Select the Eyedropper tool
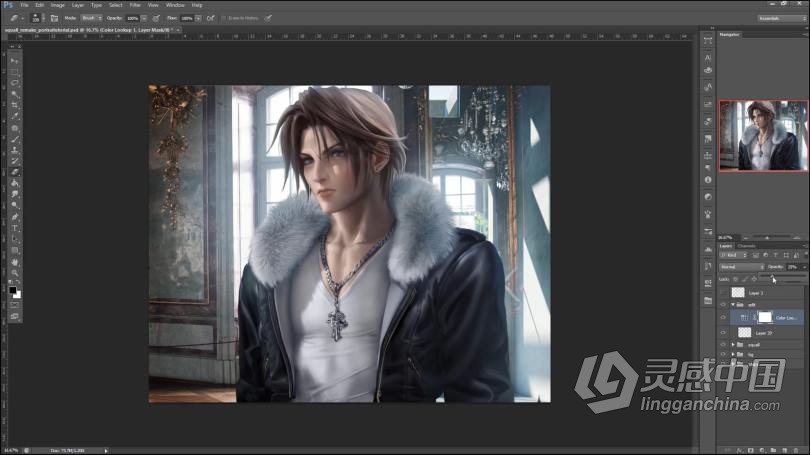 (14, 116)
